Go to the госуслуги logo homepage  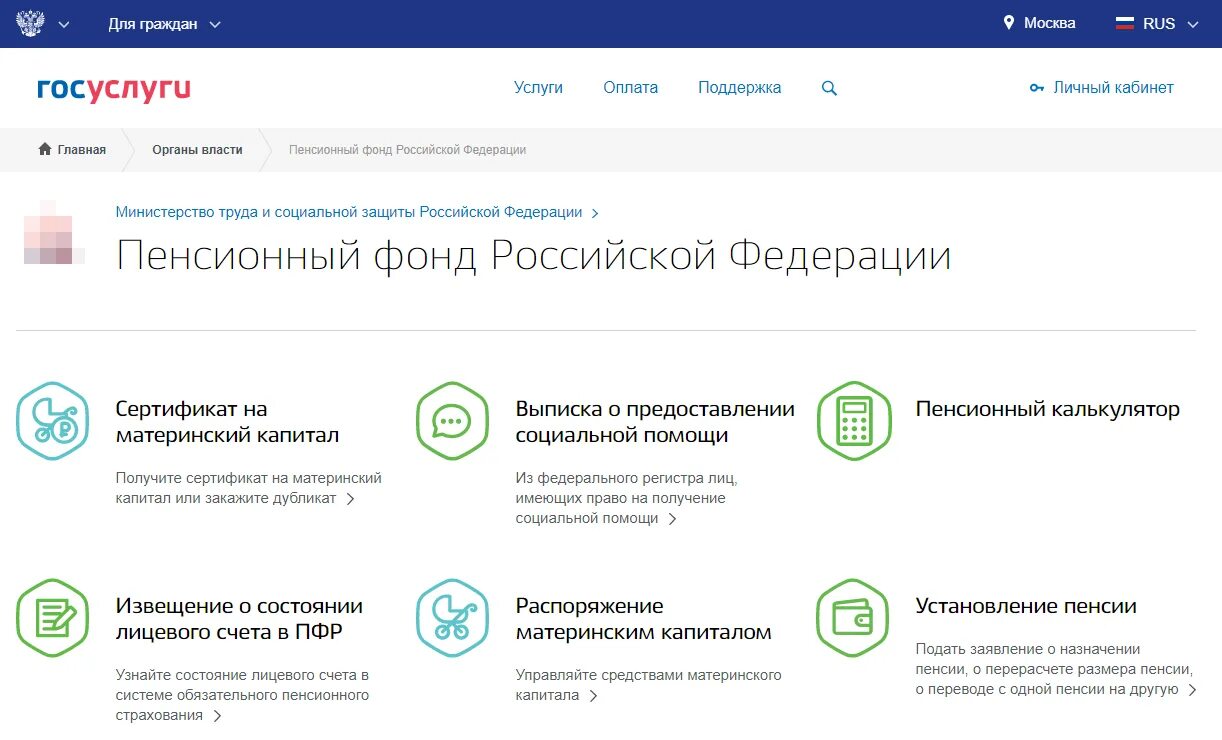(x=113, y=88)
